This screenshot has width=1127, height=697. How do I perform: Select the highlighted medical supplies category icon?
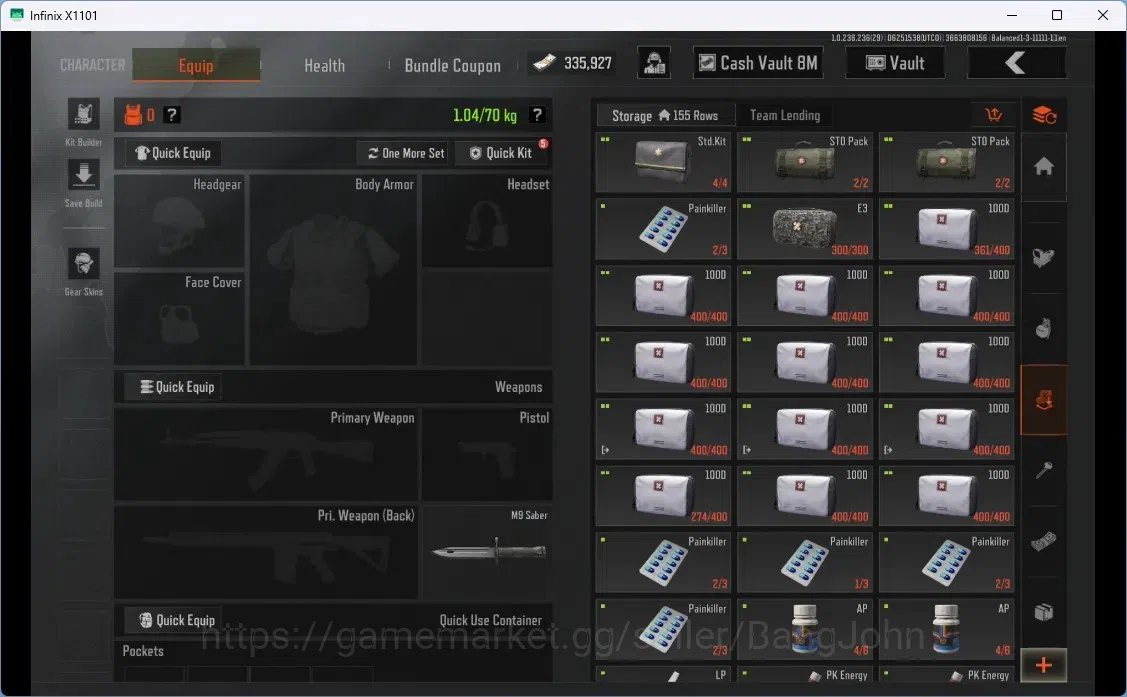click(1044, 400)
